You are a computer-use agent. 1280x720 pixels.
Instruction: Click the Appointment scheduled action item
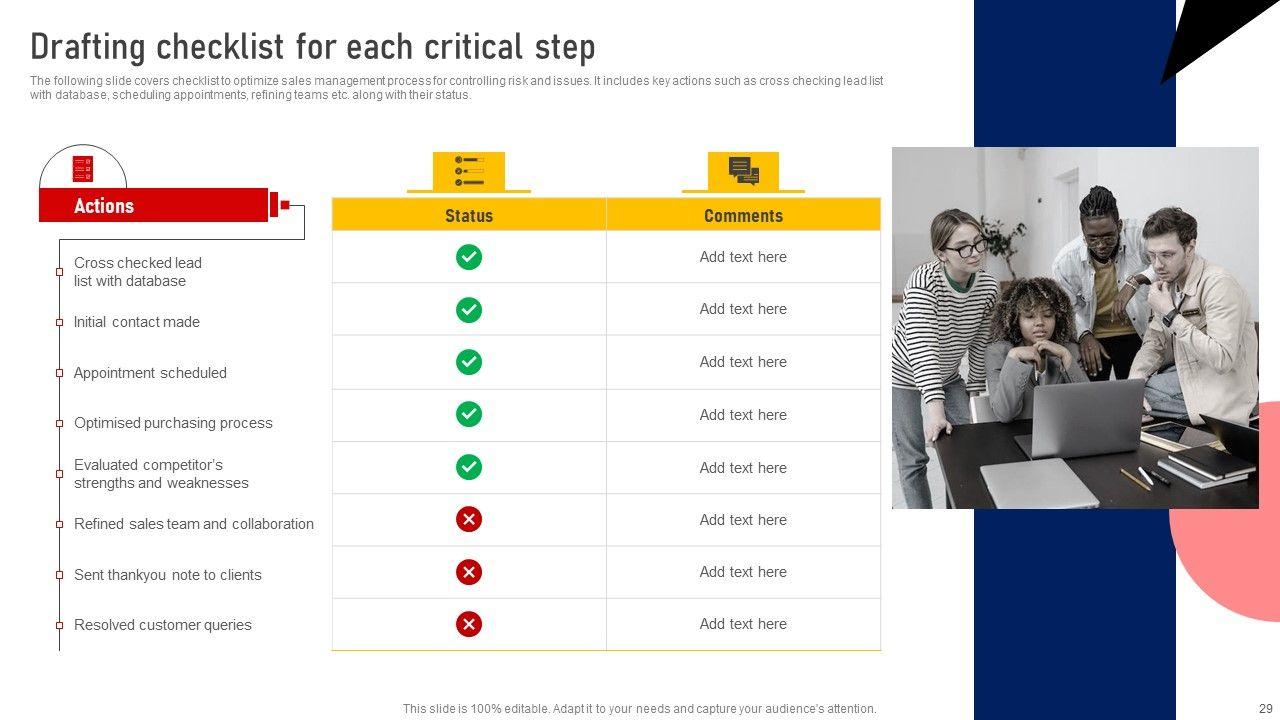[x=150, y=373]
